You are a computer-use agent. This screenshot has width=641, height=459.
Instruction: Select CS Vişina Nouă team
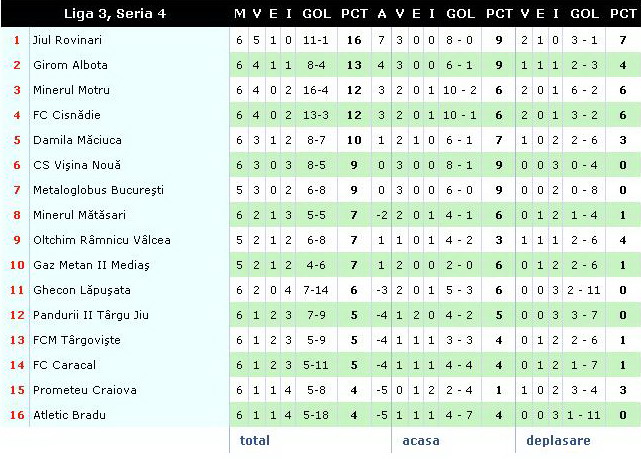click(77, 165)
